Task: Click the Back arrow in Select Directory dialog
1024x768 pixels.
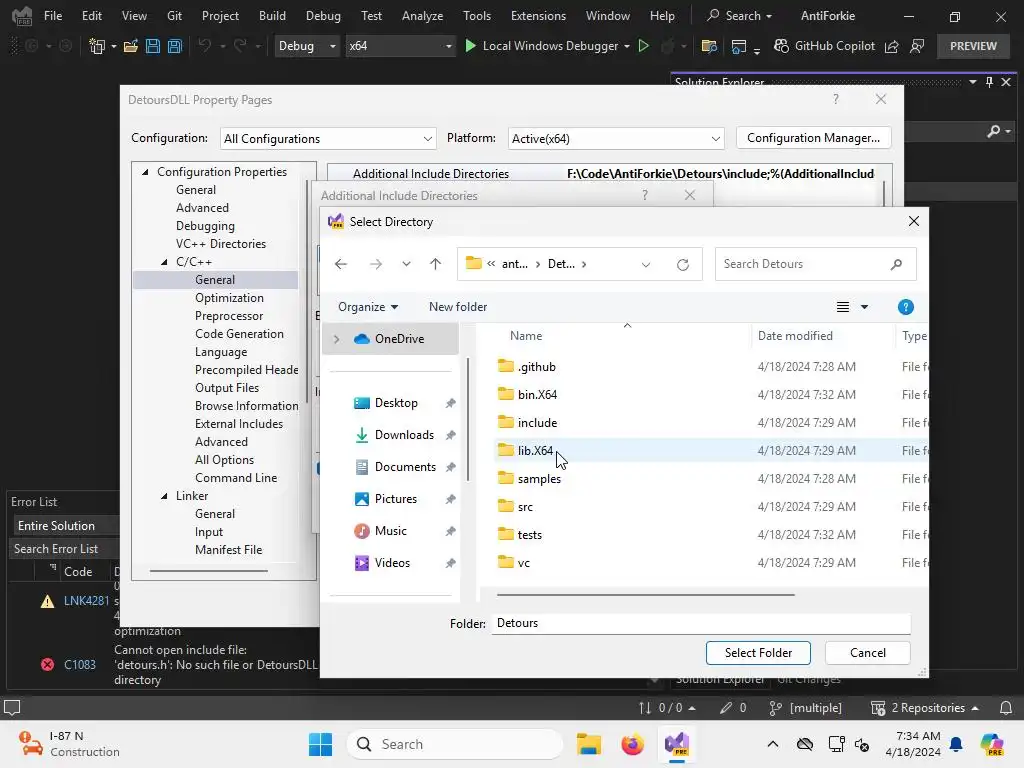Action: tap(341, 264)
